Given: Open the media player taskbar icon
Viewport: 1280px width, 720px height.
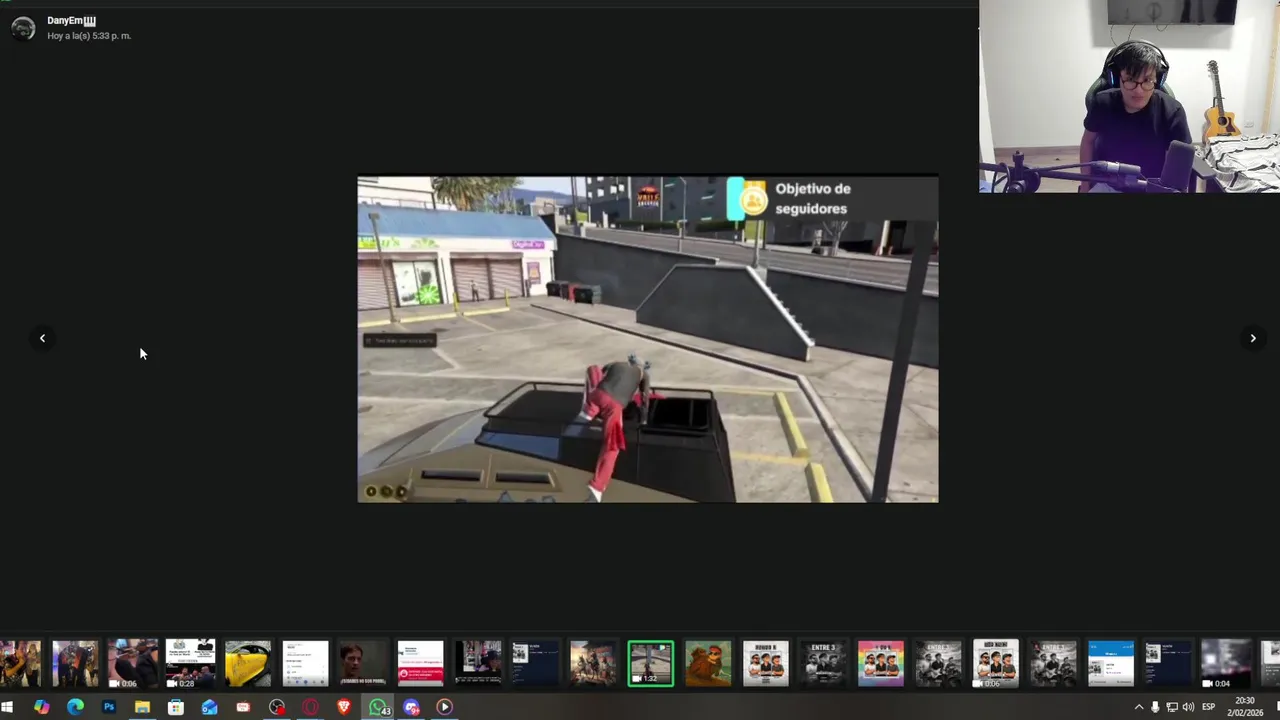Looking at the screenshot, I should click(x=445, y=707).
